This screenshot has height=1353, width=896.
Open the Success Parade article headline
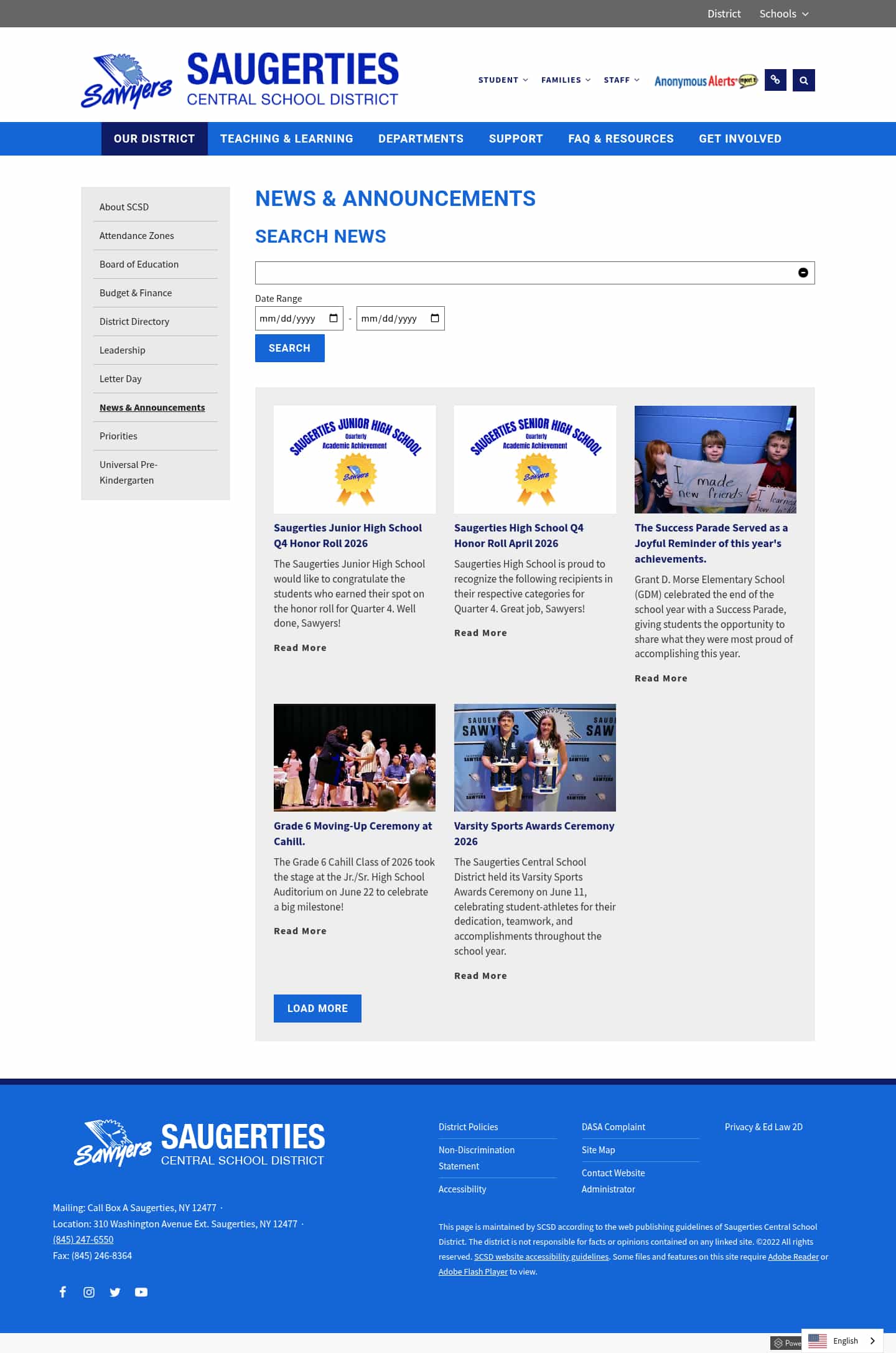[711, 543]
